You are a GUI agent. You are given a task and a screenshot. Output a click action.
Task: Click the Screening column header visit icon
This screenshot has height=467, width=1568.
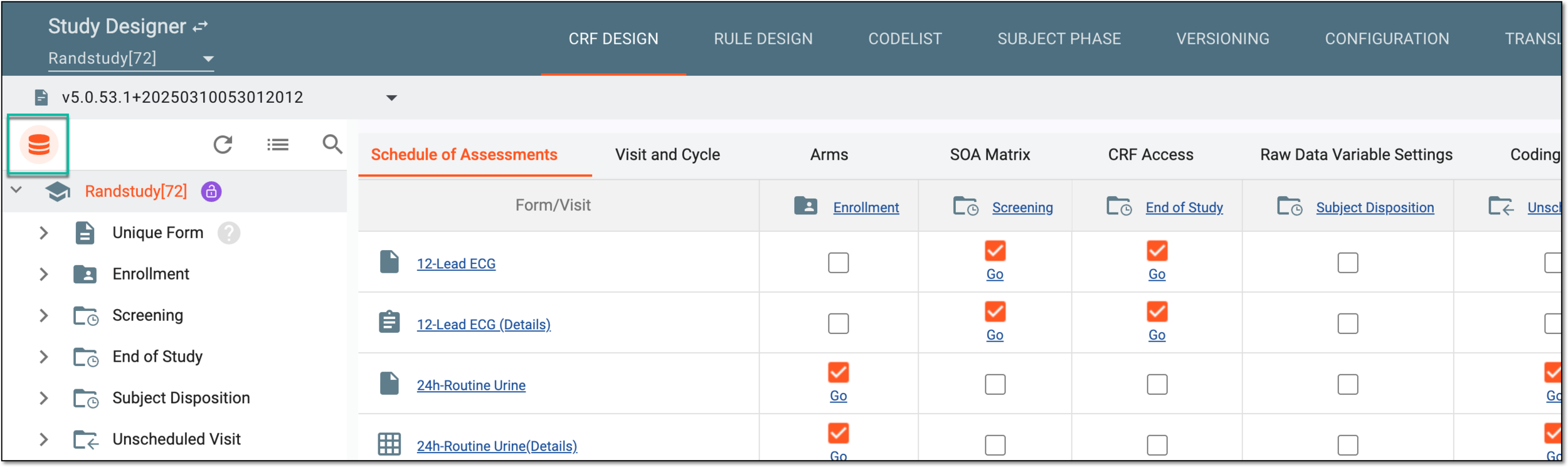click(x=965, y=206)
